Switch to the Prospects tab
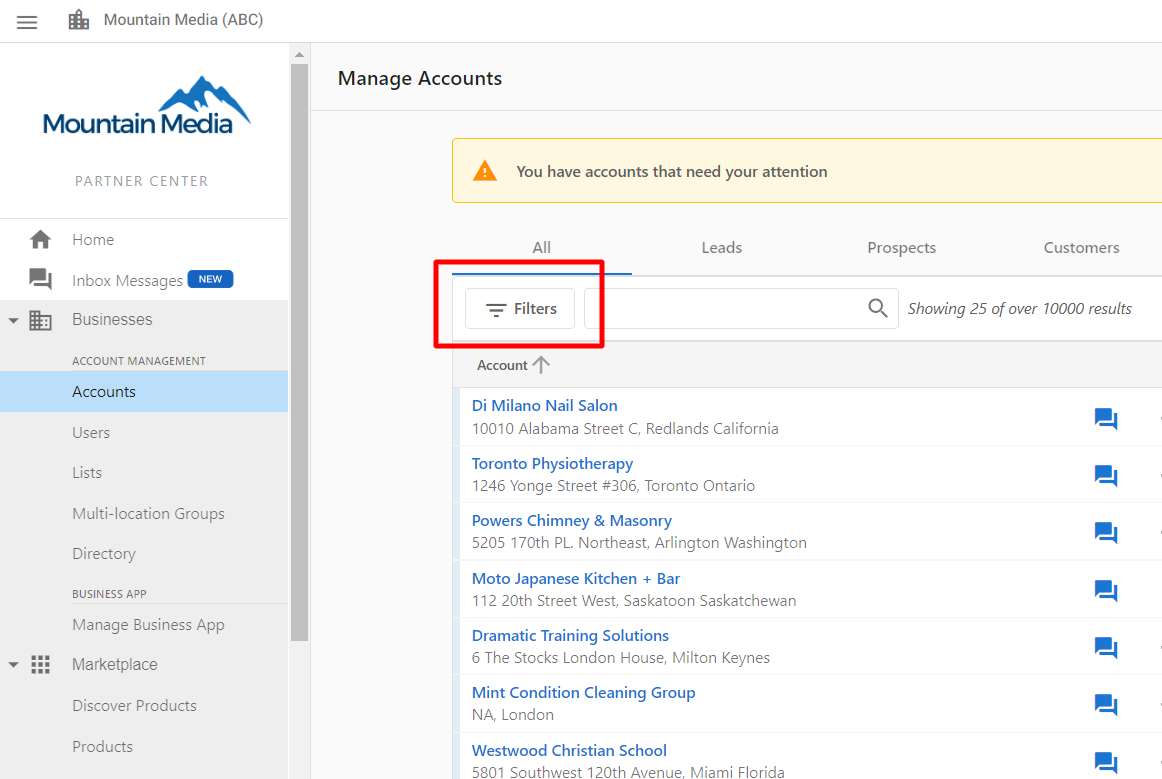 coord(901,248)
